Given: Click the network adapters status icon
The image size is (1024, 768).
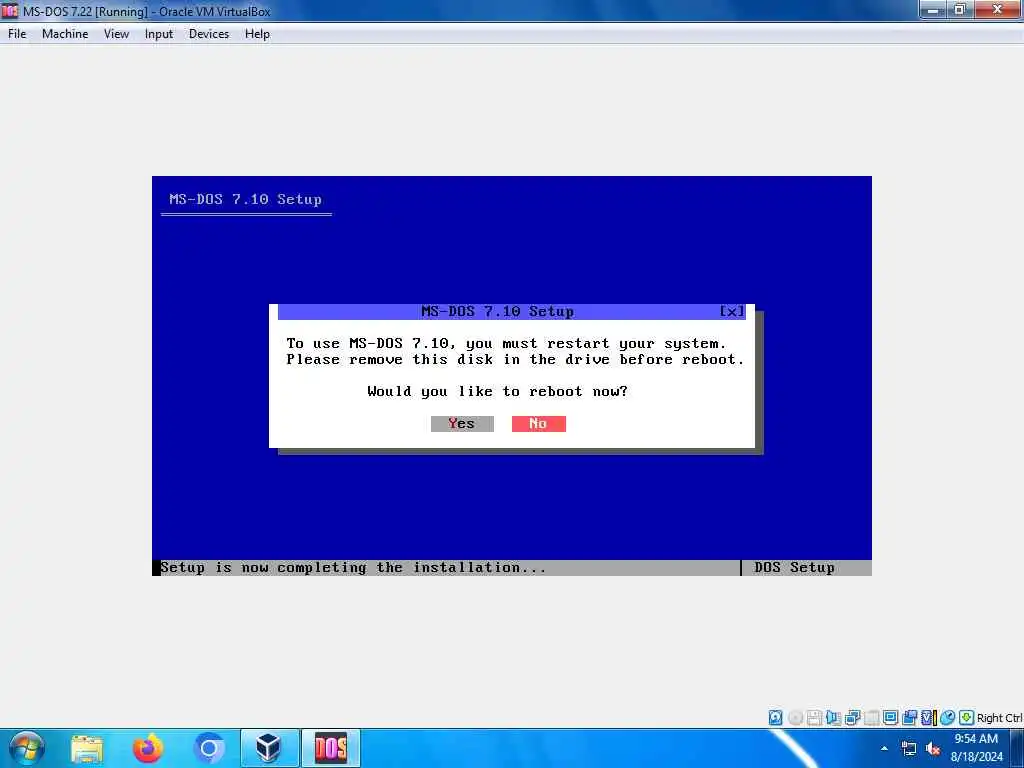Looking at the screenshot, I should coord(852,718).
